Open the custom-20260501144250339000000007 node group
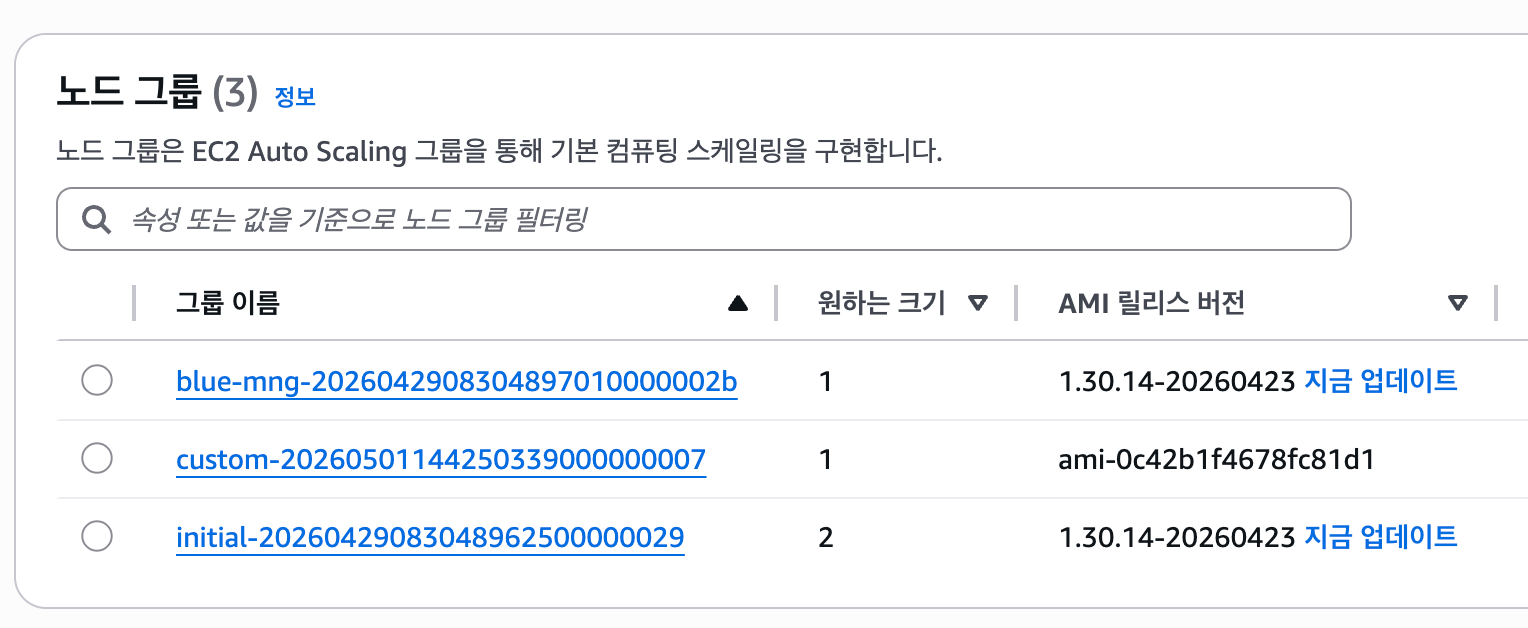 click(x=441, y=459)
